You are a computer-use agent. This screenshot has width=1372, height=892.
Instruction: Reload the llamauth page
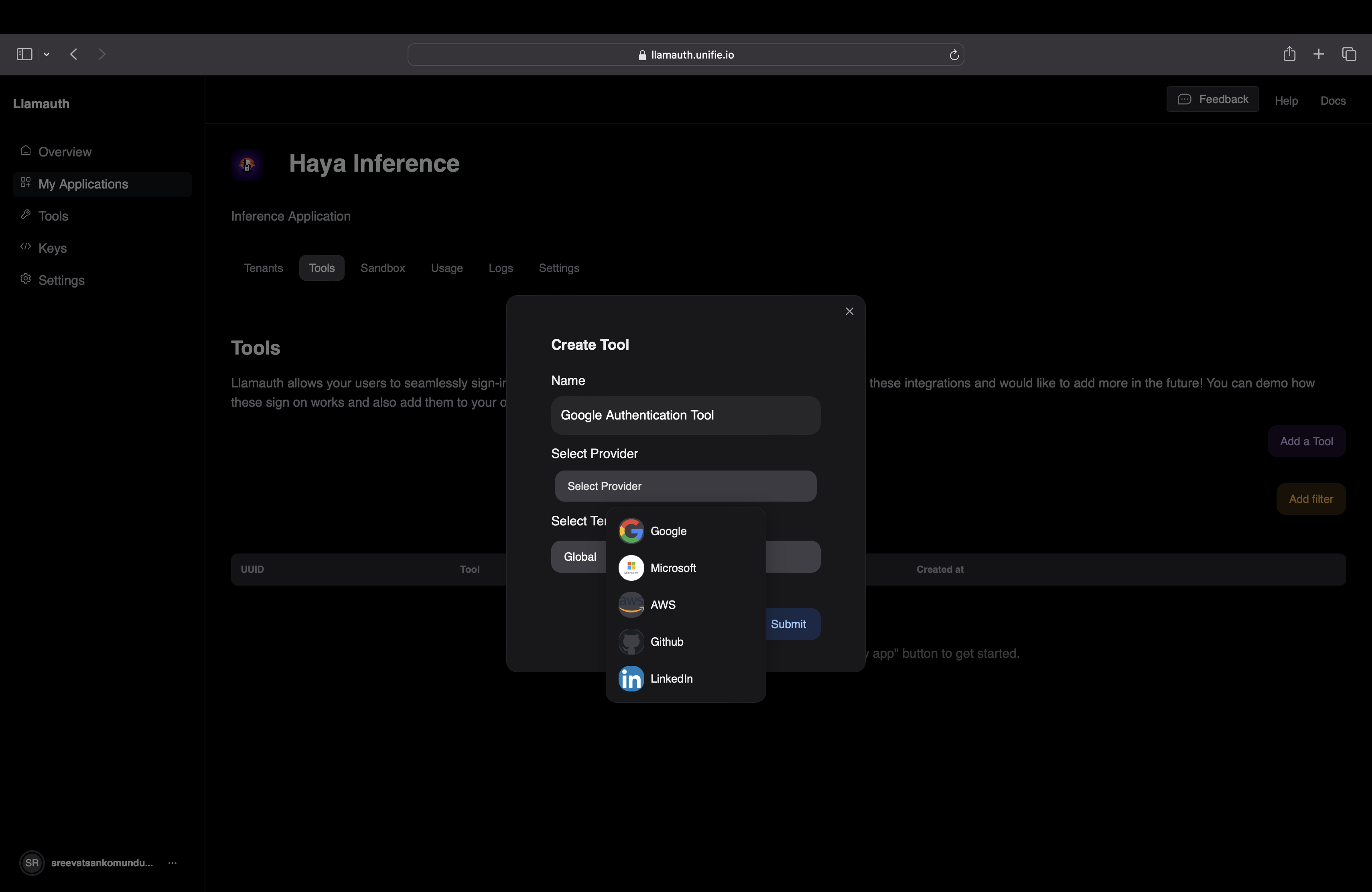pyautogui.click(x=954, y=55)
